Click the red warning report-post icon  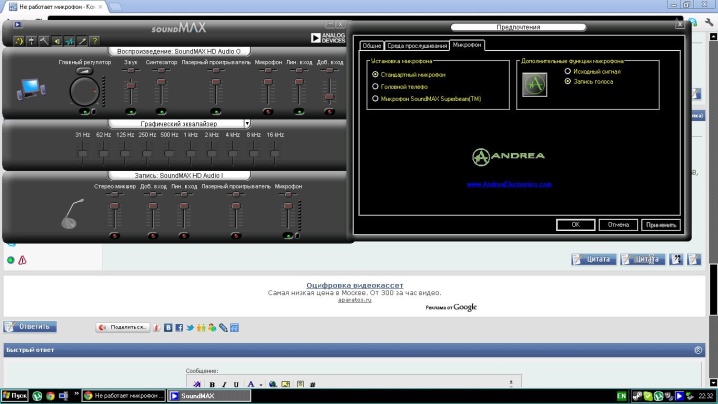tap(22, 260)
